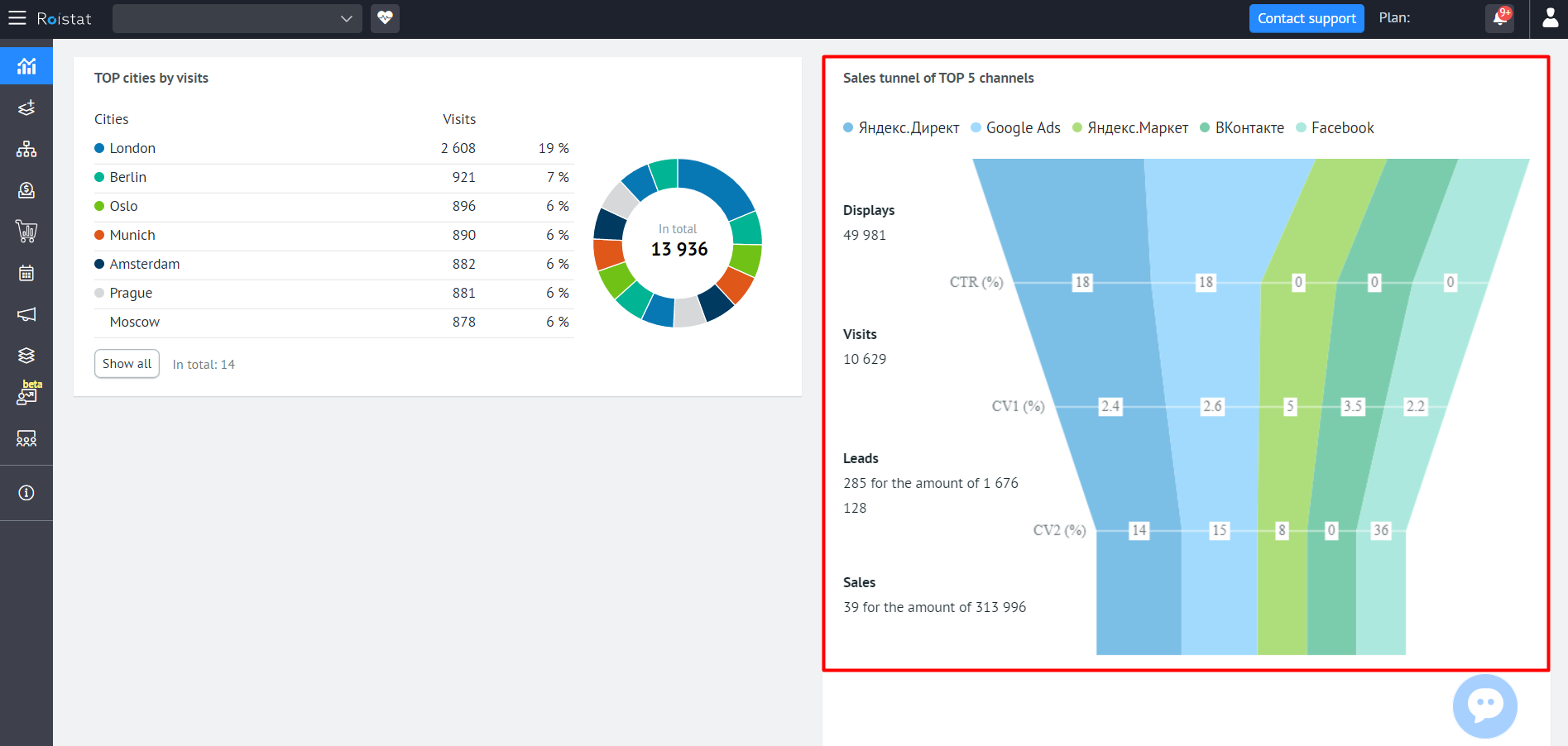Open the project health heartbeat icon
Image resolution: width=1568 pixels, height=746 pixels.
tap(385, 18)
